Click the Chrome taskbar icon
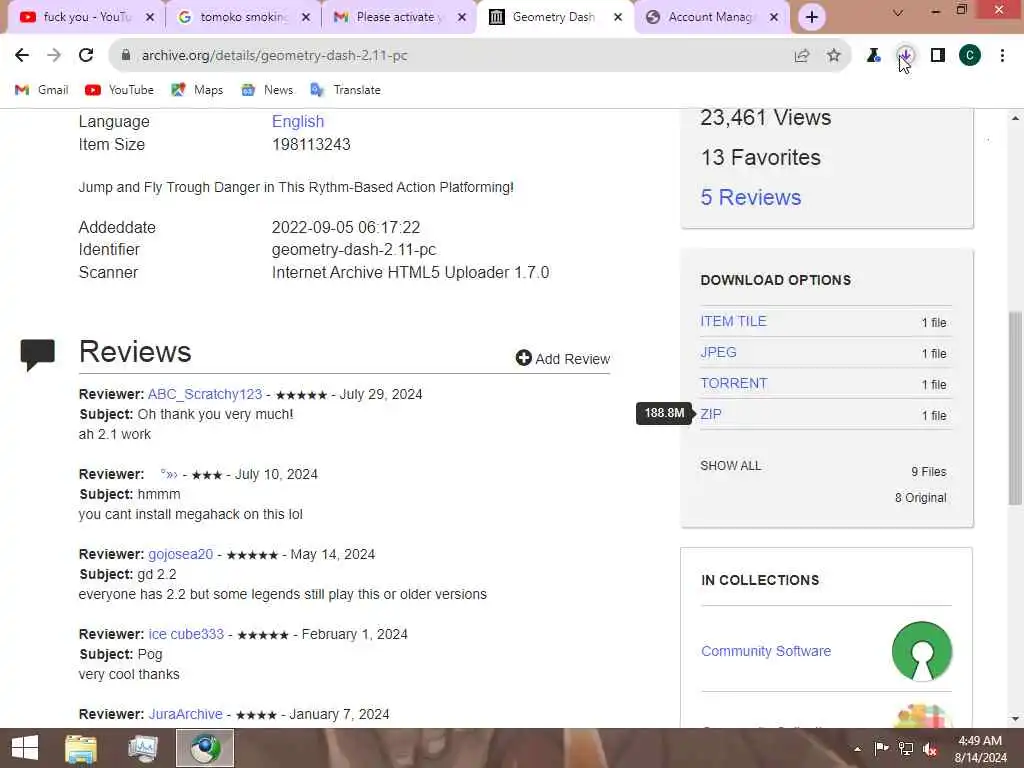 (x=205, y=748)
